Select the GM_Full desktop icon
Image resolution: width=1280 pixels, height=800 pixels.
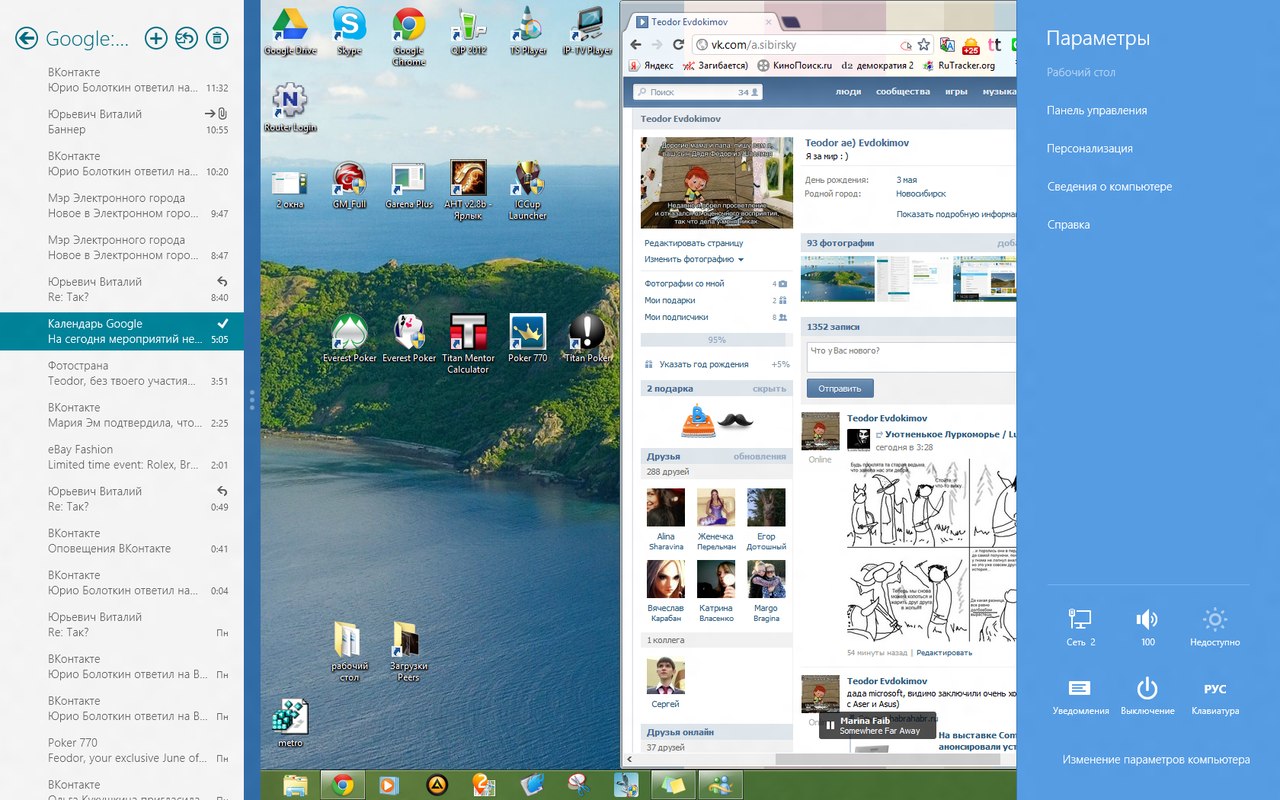[350, 185]
